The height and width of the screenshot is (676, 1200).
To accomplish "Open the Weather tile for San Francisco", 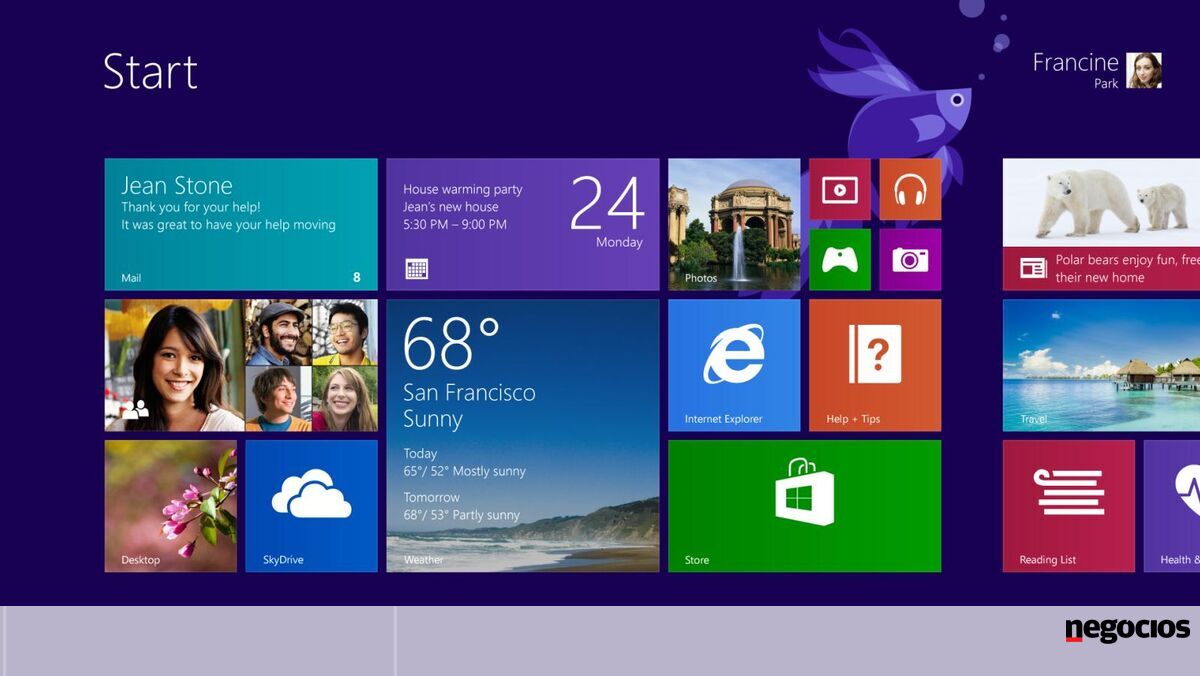I will point(523,436).
